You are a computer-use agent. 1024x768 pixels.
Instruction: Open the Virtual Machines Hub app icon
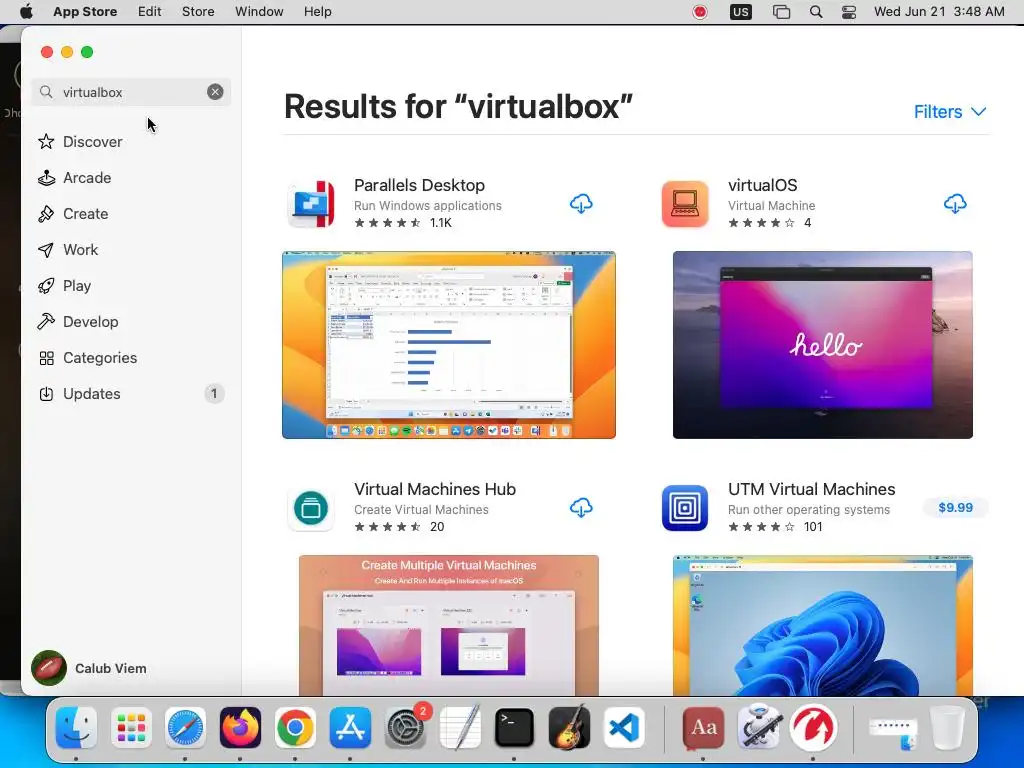tap(311, 508)
